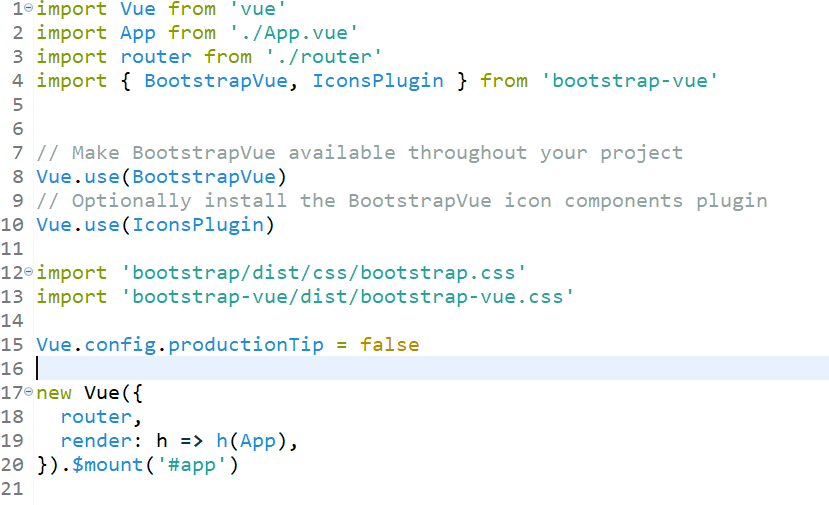
Task: Click Vue.use(IconsPlugin) on line 10
Action: point(155,225)
